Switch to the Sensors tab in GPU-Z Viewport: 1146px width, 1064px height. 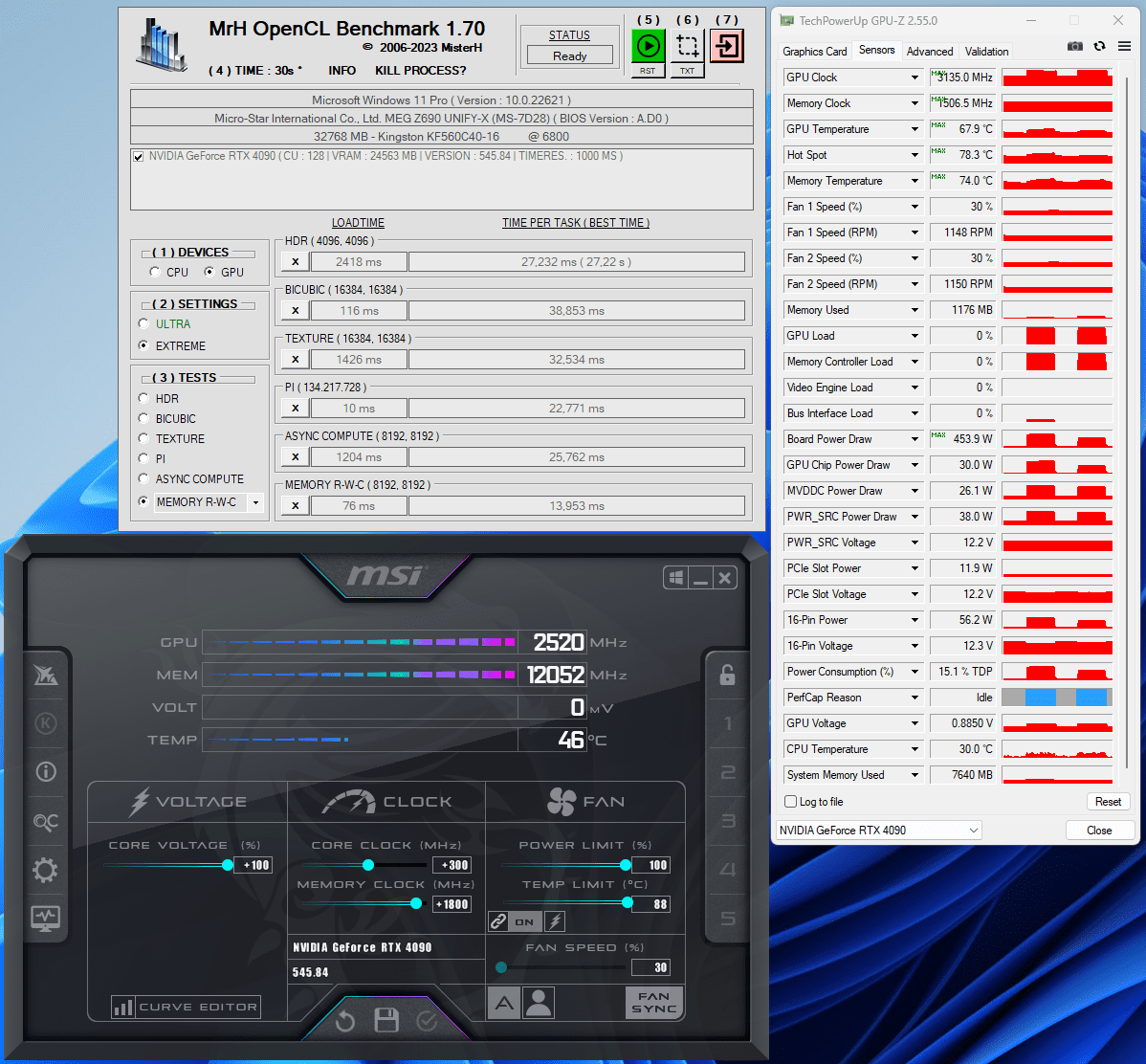click(876, 50)
